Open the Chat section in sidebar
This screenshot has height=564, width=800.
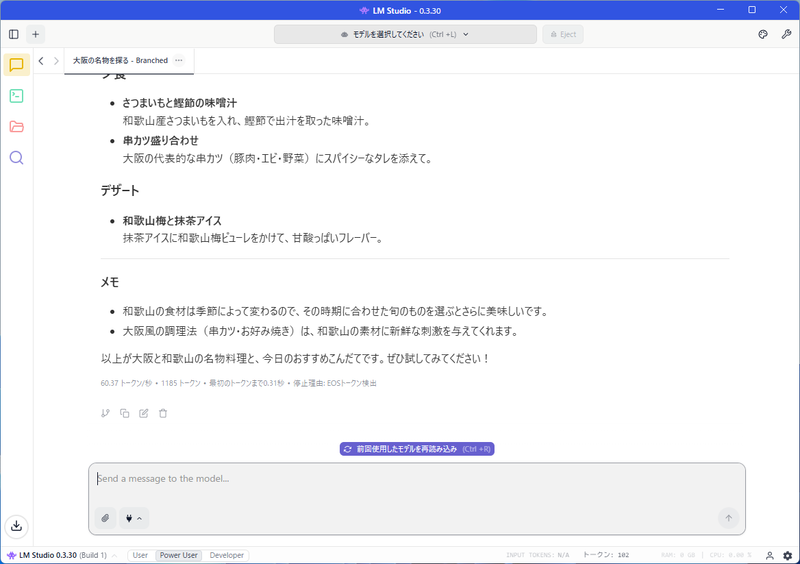16,65
